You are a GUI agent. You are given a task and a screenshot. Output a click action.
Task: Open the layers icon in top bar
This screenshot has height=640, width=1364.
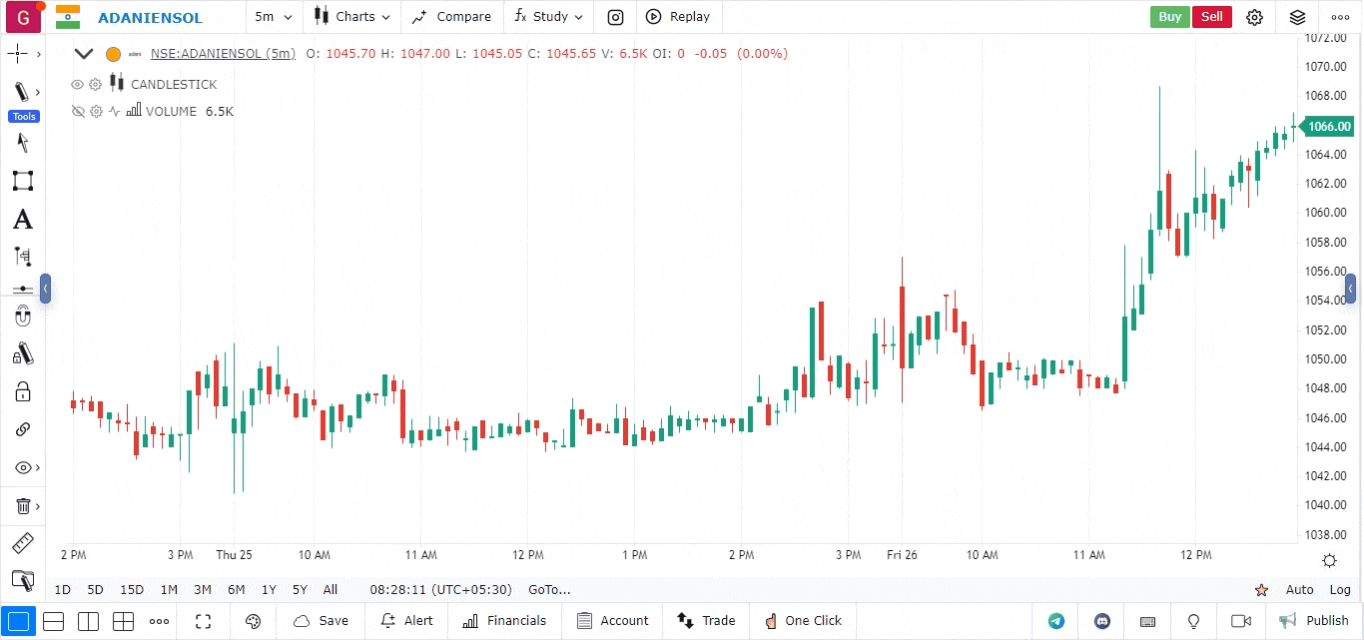coord(1297,17)
